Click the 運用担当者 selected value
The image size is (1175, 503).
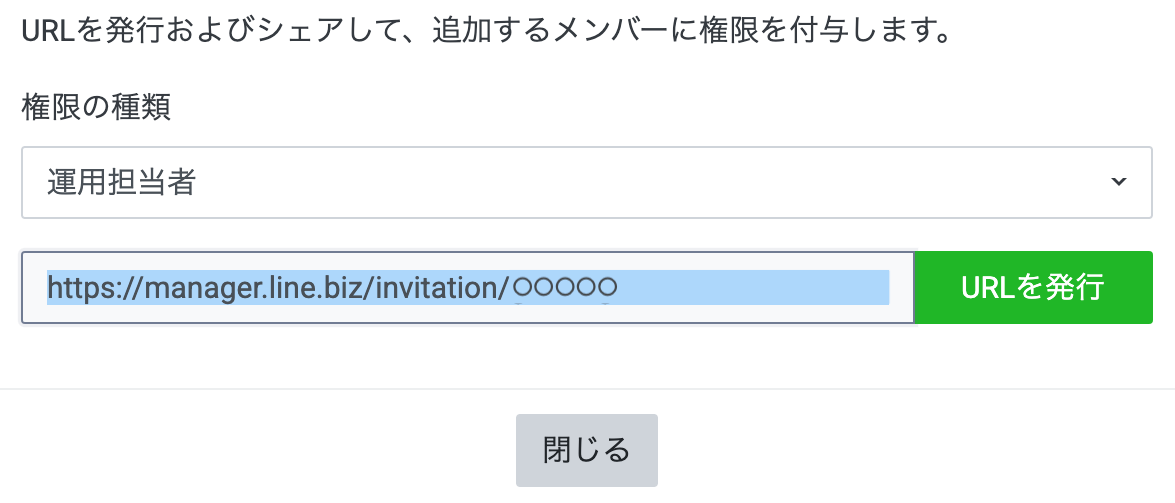pos(121,182)
